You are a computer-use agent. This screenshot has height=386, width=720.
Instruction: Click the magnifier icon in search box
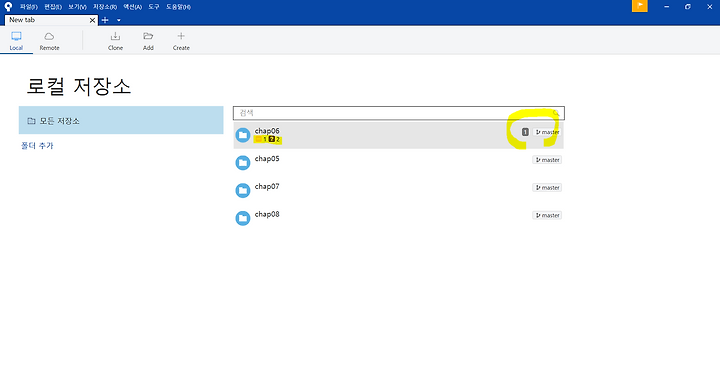pyautogui.click(x=556, y=112)
